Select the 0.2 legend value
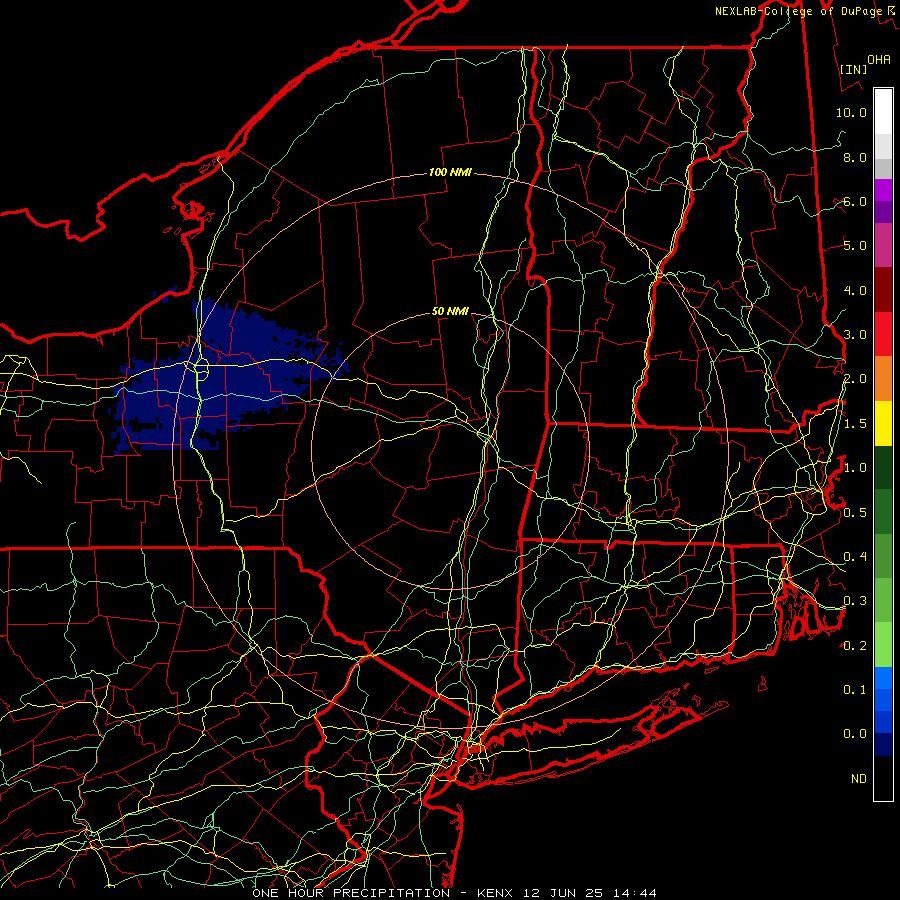 (855, 646)
